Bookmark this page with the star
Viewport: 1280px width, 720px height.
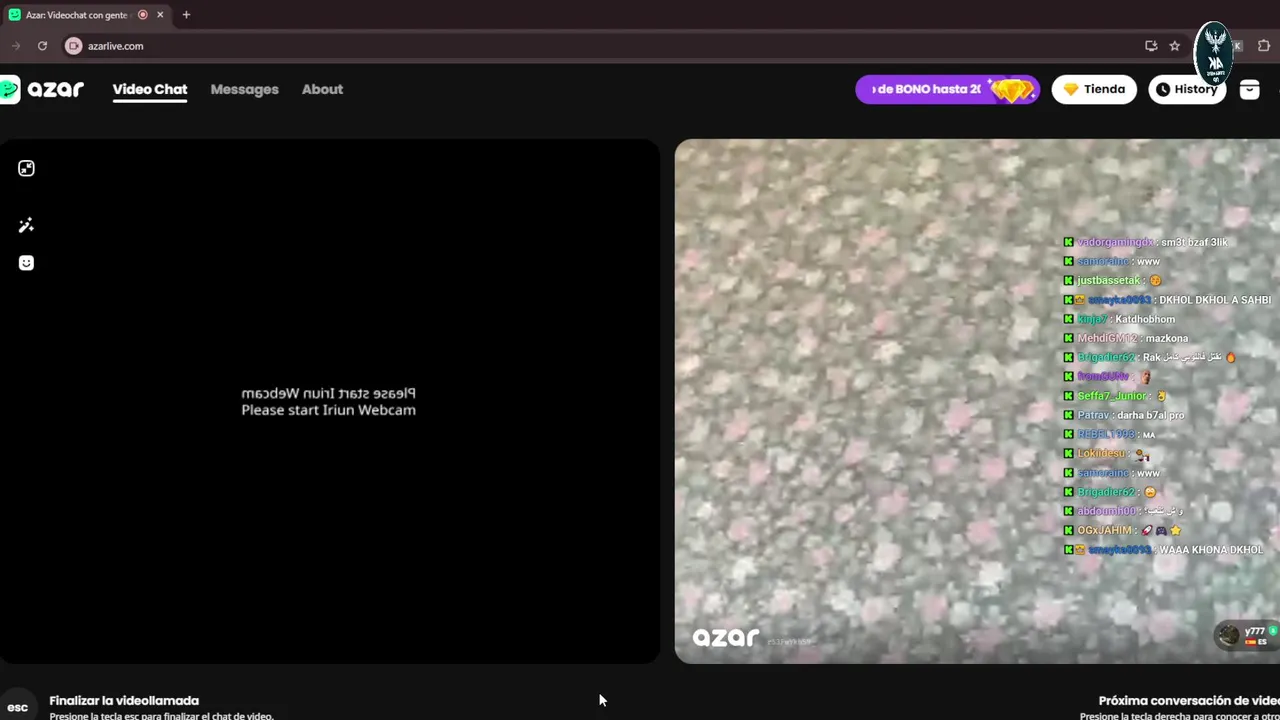(1175, 46)
